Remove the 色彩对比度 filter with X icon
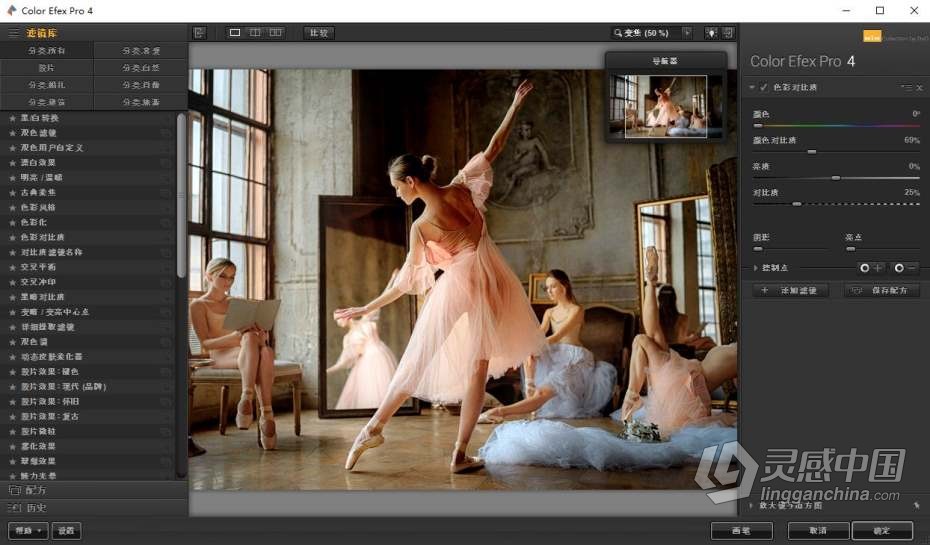This screenshot has width=930, height=545. 919,88
